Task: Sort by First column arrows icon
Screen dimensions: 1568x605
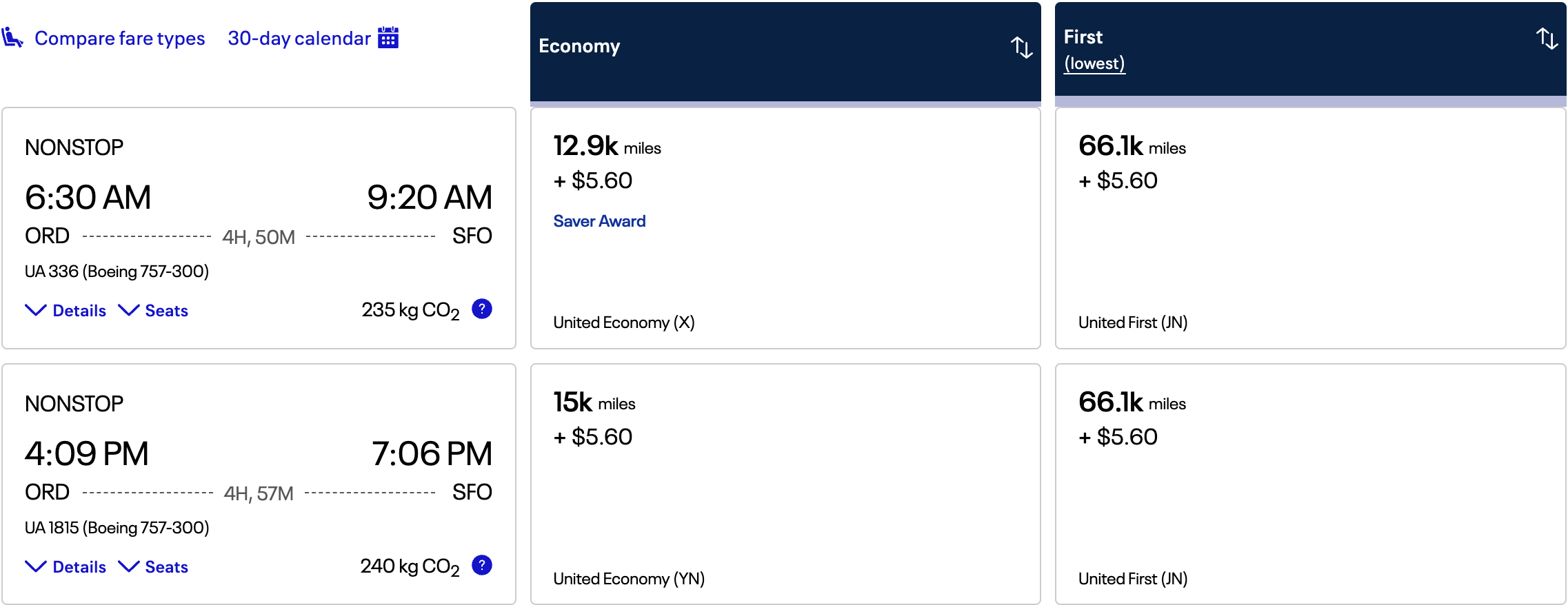Action: (x=1547, y=38)
